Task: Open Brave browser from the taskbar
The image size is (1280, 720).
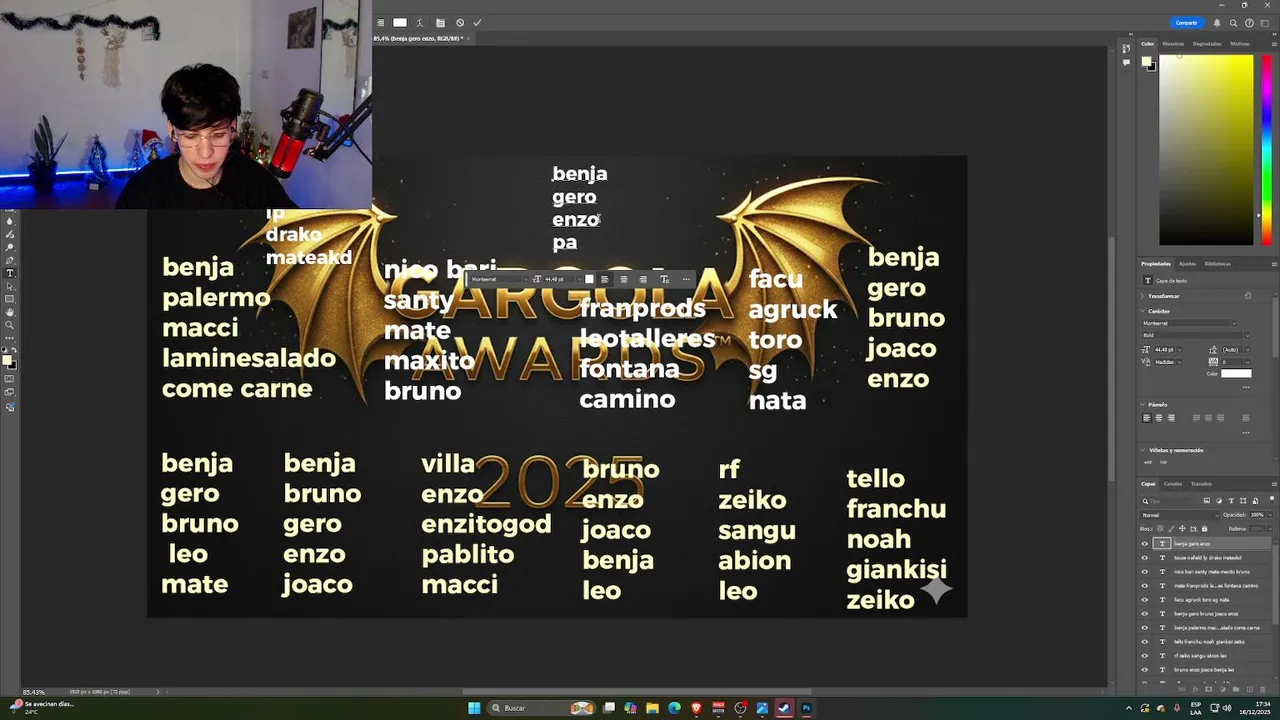Action: point(696,708)
